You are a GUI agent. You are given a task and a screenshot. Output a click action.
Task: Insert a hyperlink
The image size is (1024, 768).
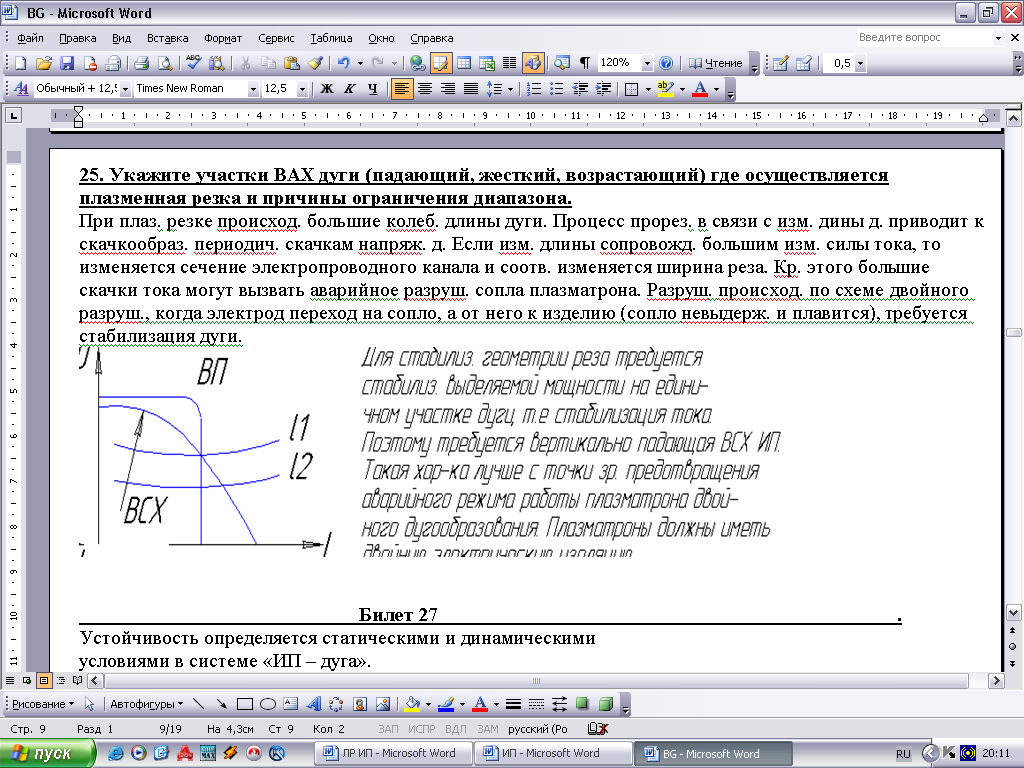point(417,63)
